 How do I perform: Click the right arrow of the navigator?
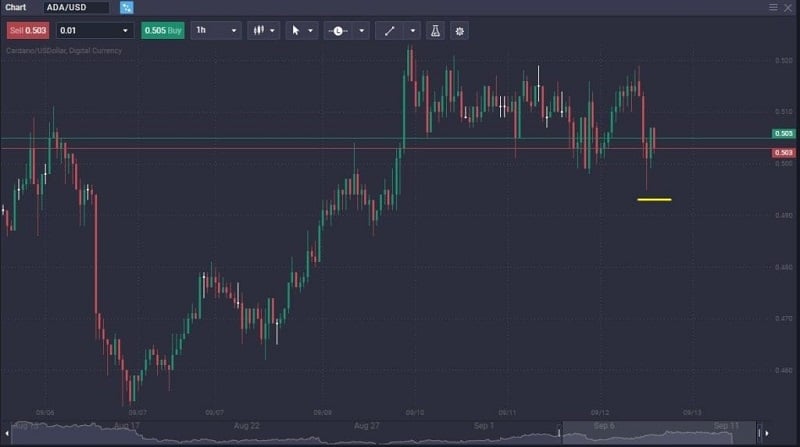click(767, 433)
